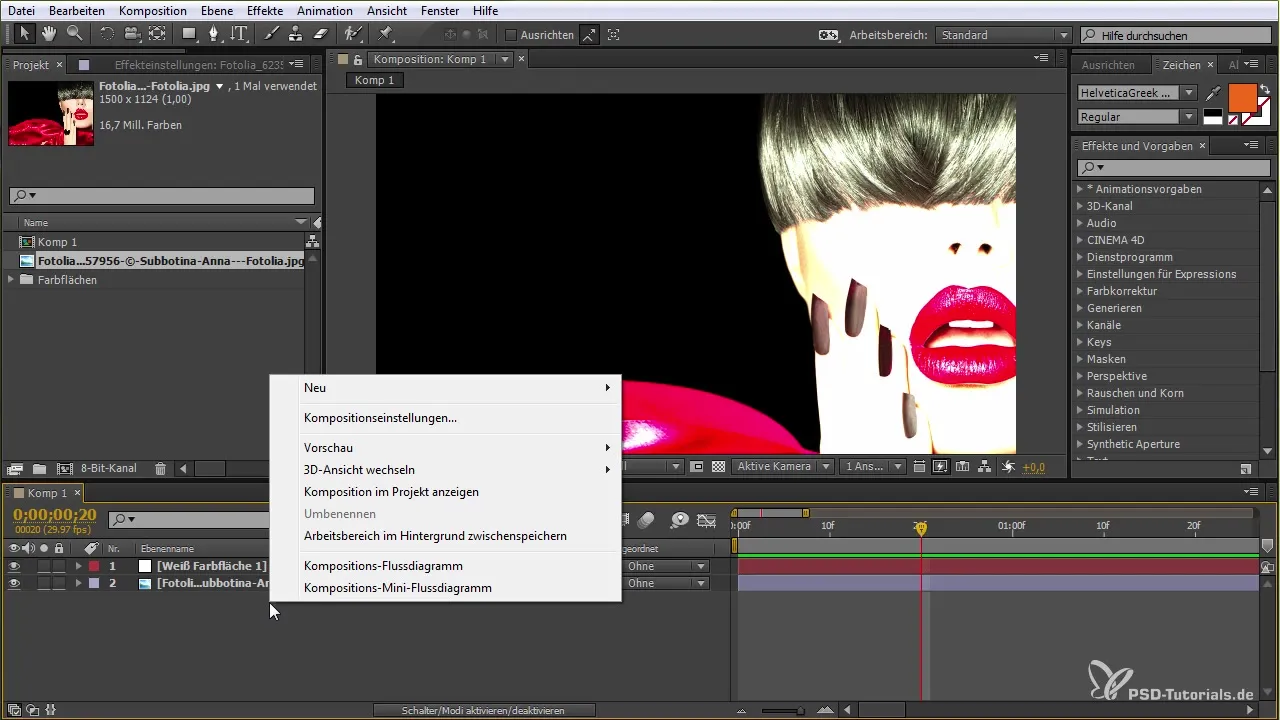
Task: Toggle the composition viewer lock icon
Action: pos(358,60)
